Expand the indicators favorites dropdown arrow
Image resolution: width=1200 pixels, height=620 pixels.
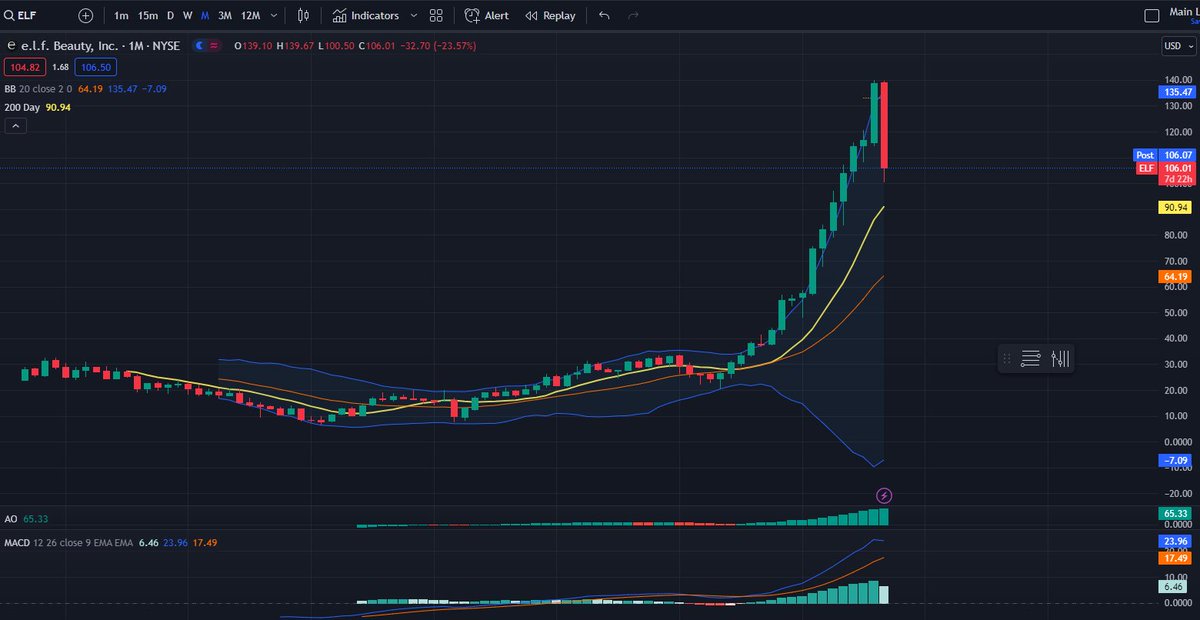click(413, 15)
